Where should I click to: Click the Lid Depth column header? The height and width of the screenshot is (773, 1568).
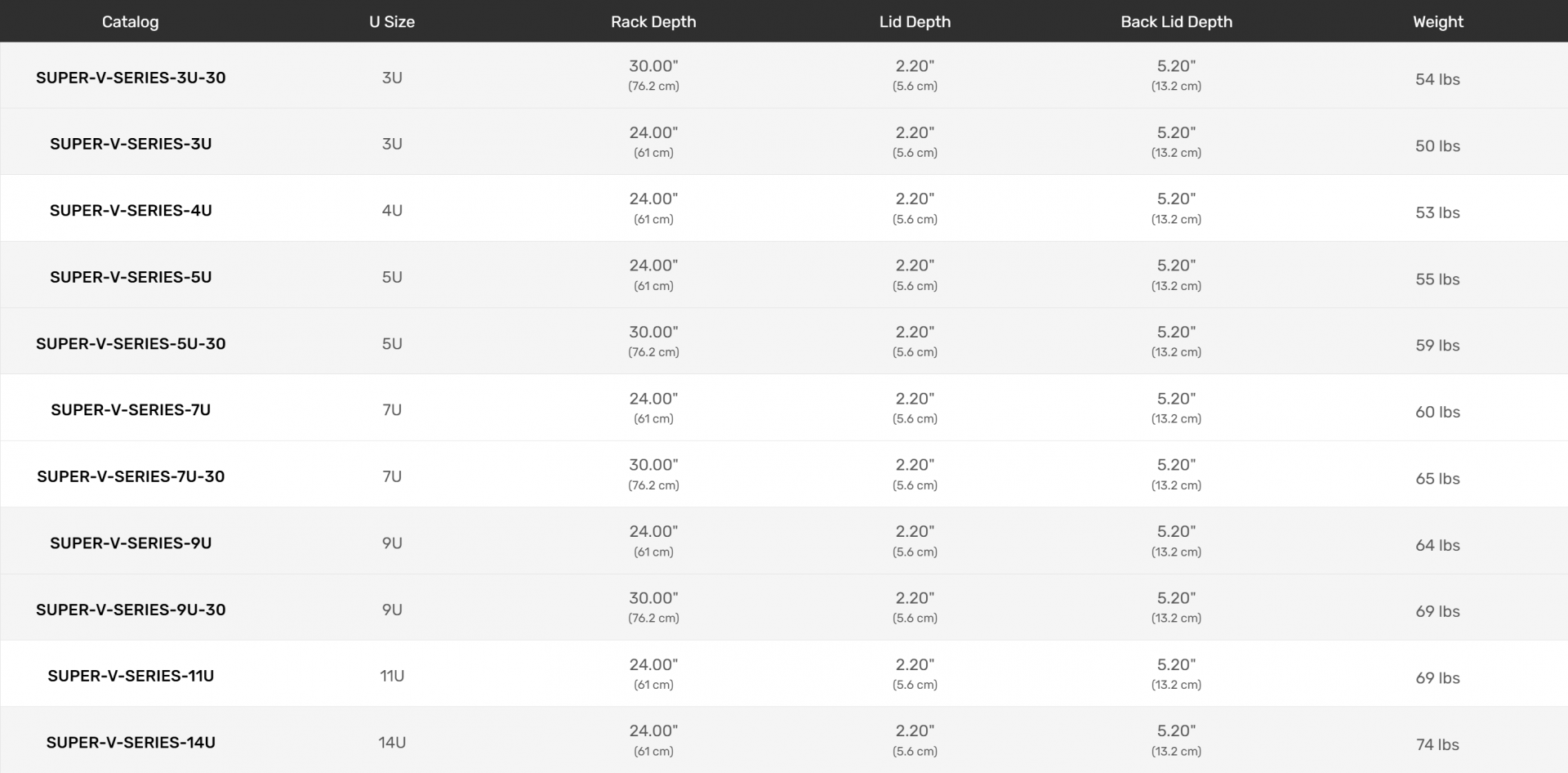click(x=915, y=22)
